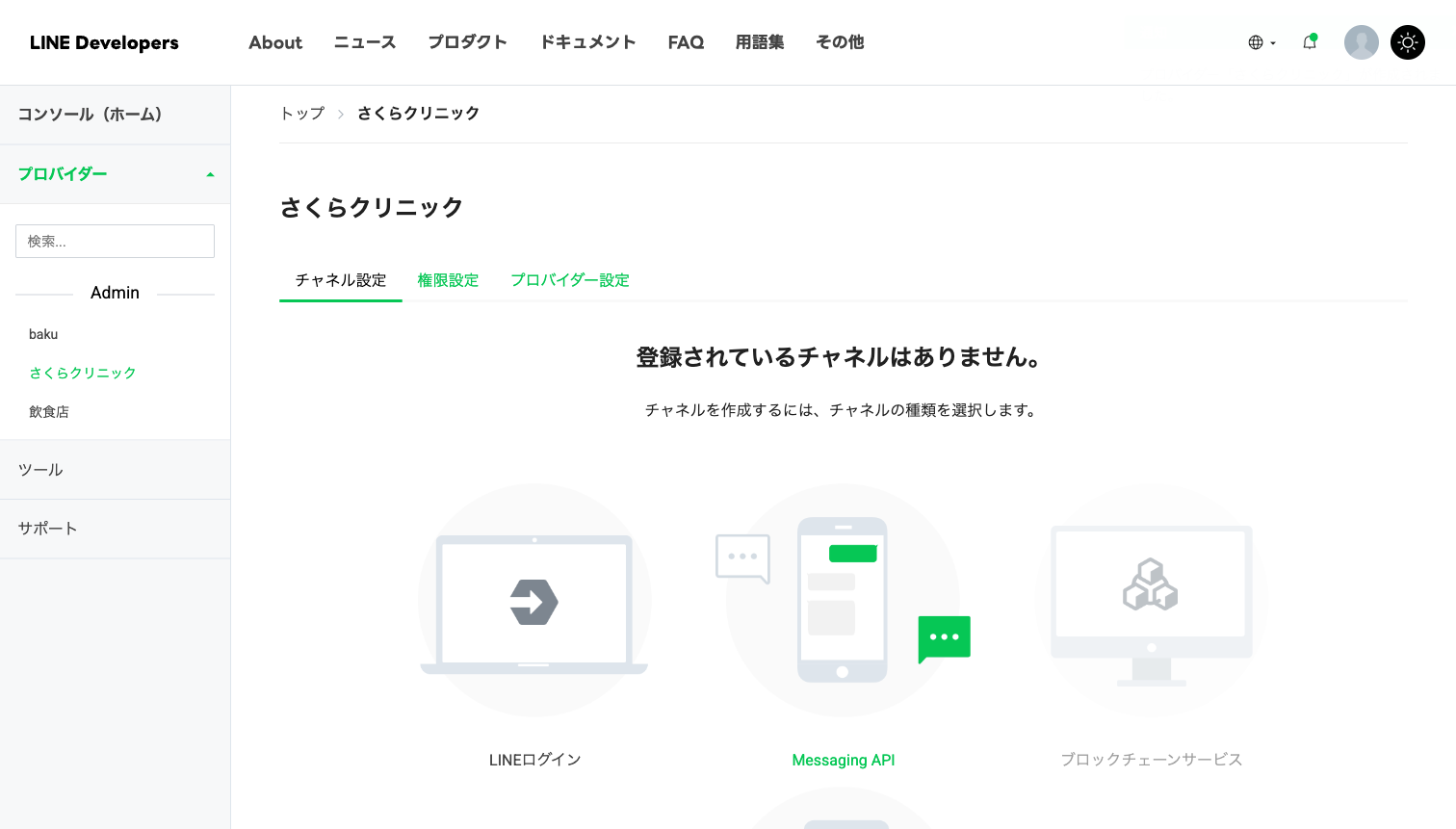Viewport: 1456px width, 829px height.
Task: Select the Messaging API label
Action: point(844,760)
